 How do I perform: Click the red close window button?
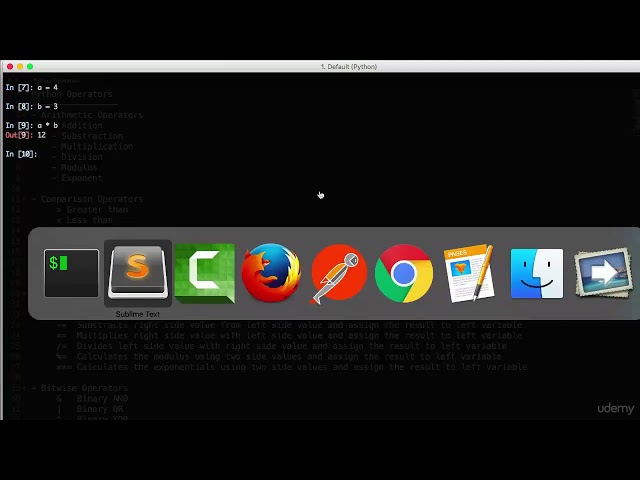[10, 67]
